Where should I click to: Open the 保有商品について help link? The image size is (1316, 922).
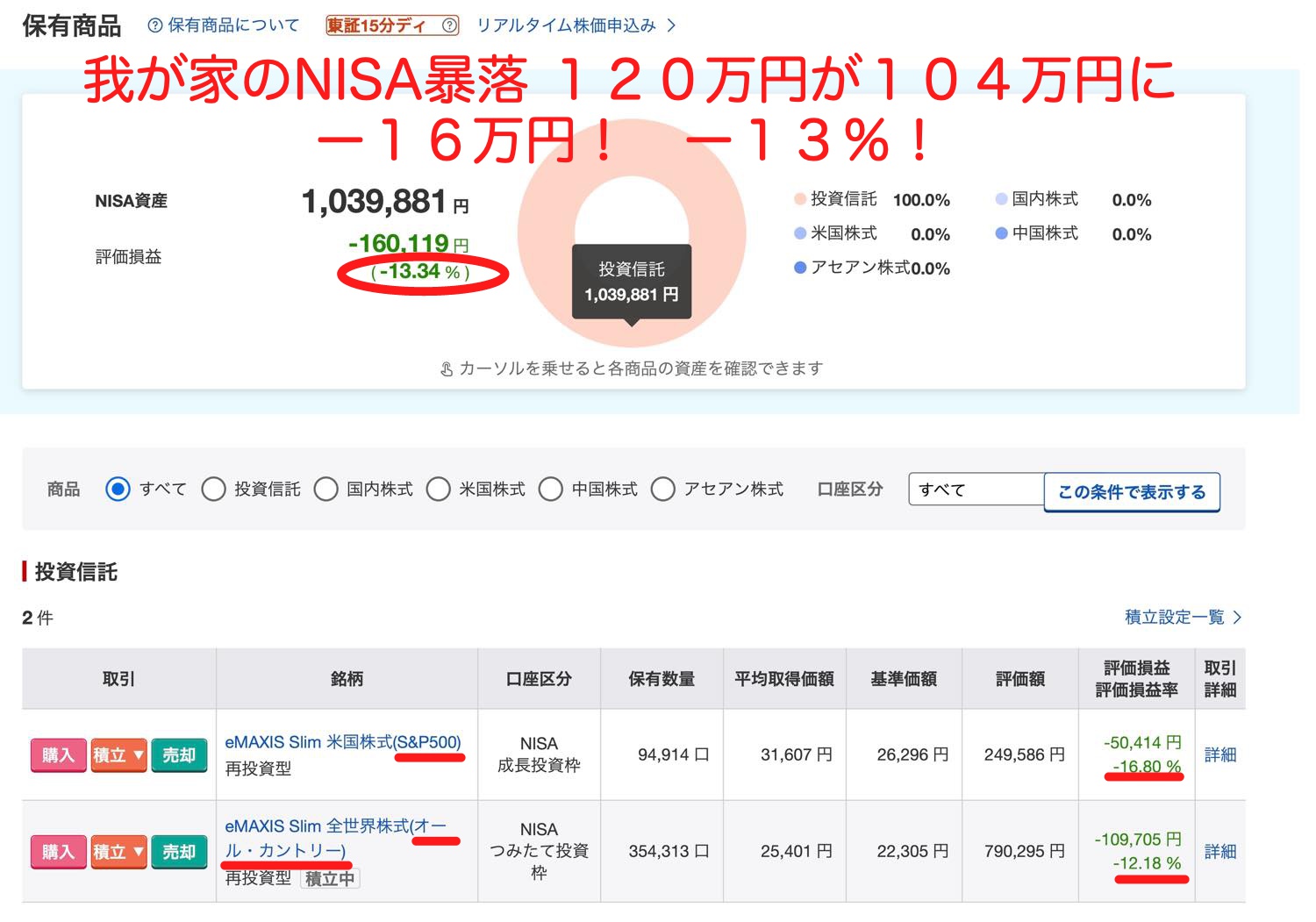(224, 25)
